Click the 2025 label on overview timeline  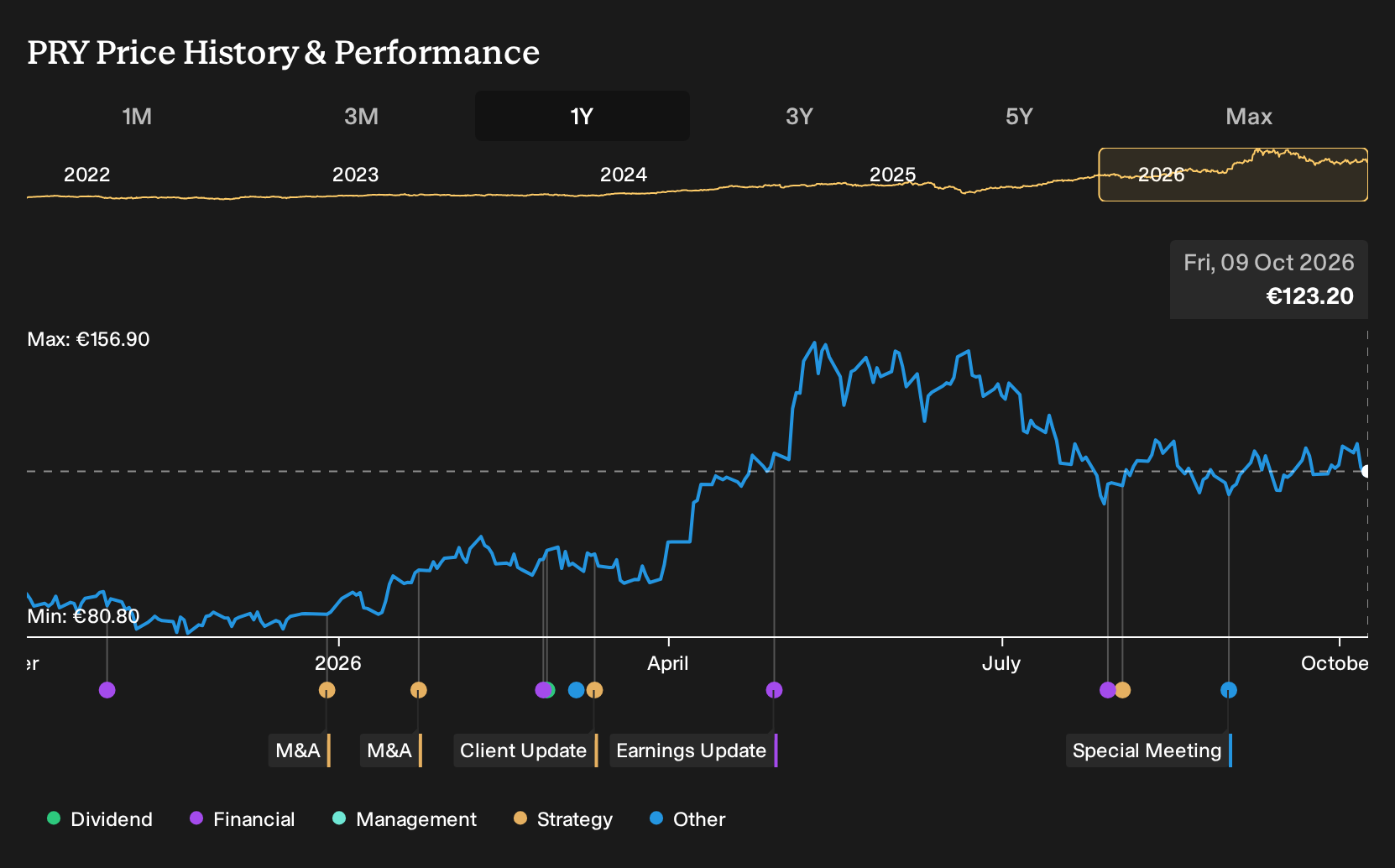click(893, 175)
